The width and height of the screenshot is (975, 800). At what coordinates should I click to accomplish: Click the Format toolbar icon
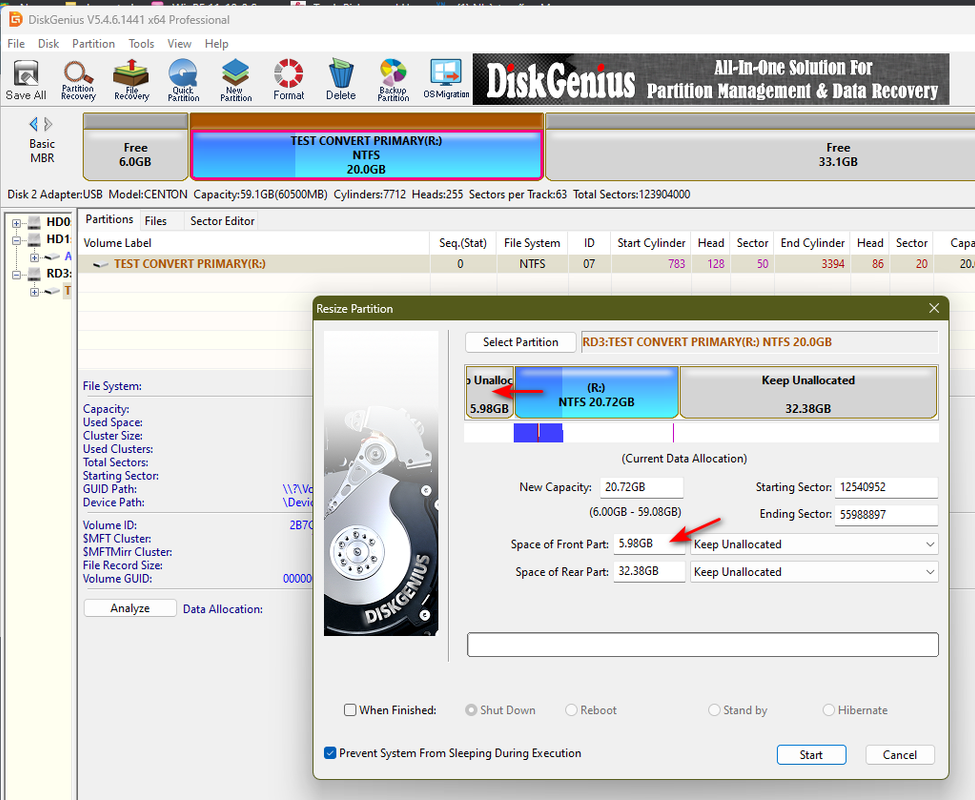pyautogui.click(x=289, y=80)
